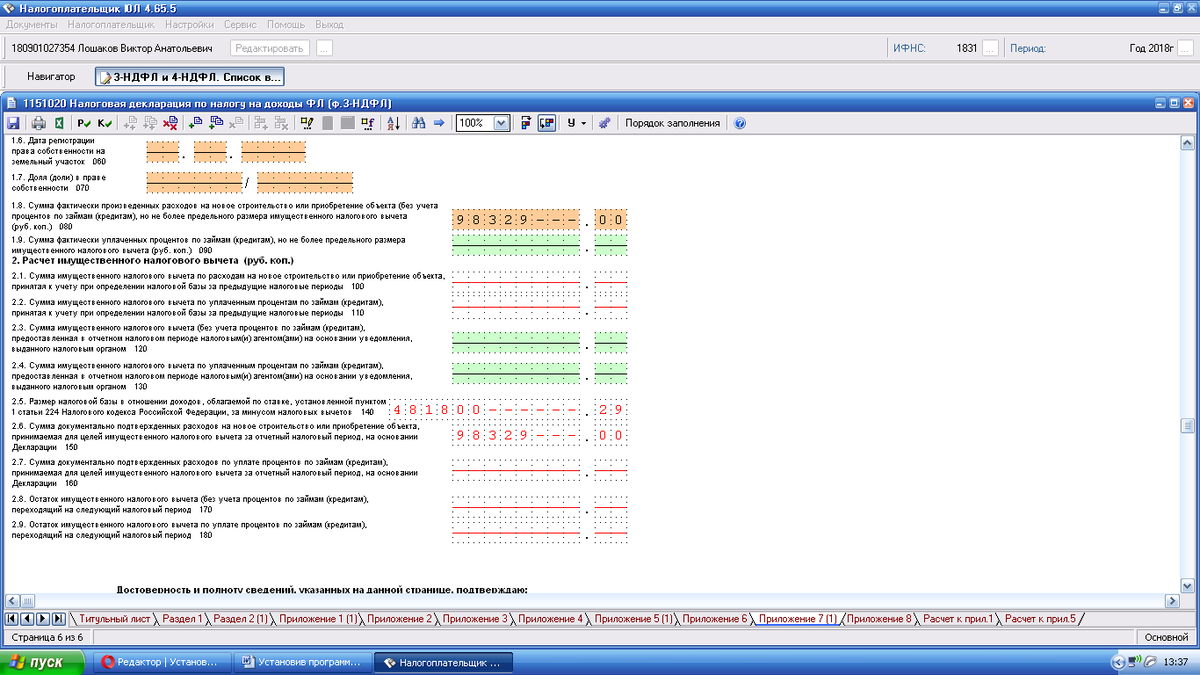Export the form to Excel
The image size is (1200, 675).
pyautogui.click(x=59, y=123)
